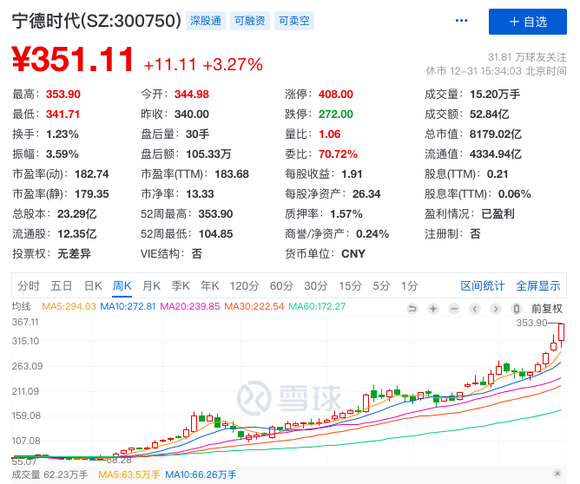Open the 前复权 adjustment dropdown
The width and height of the screenshot is (580, 484).
547,308
